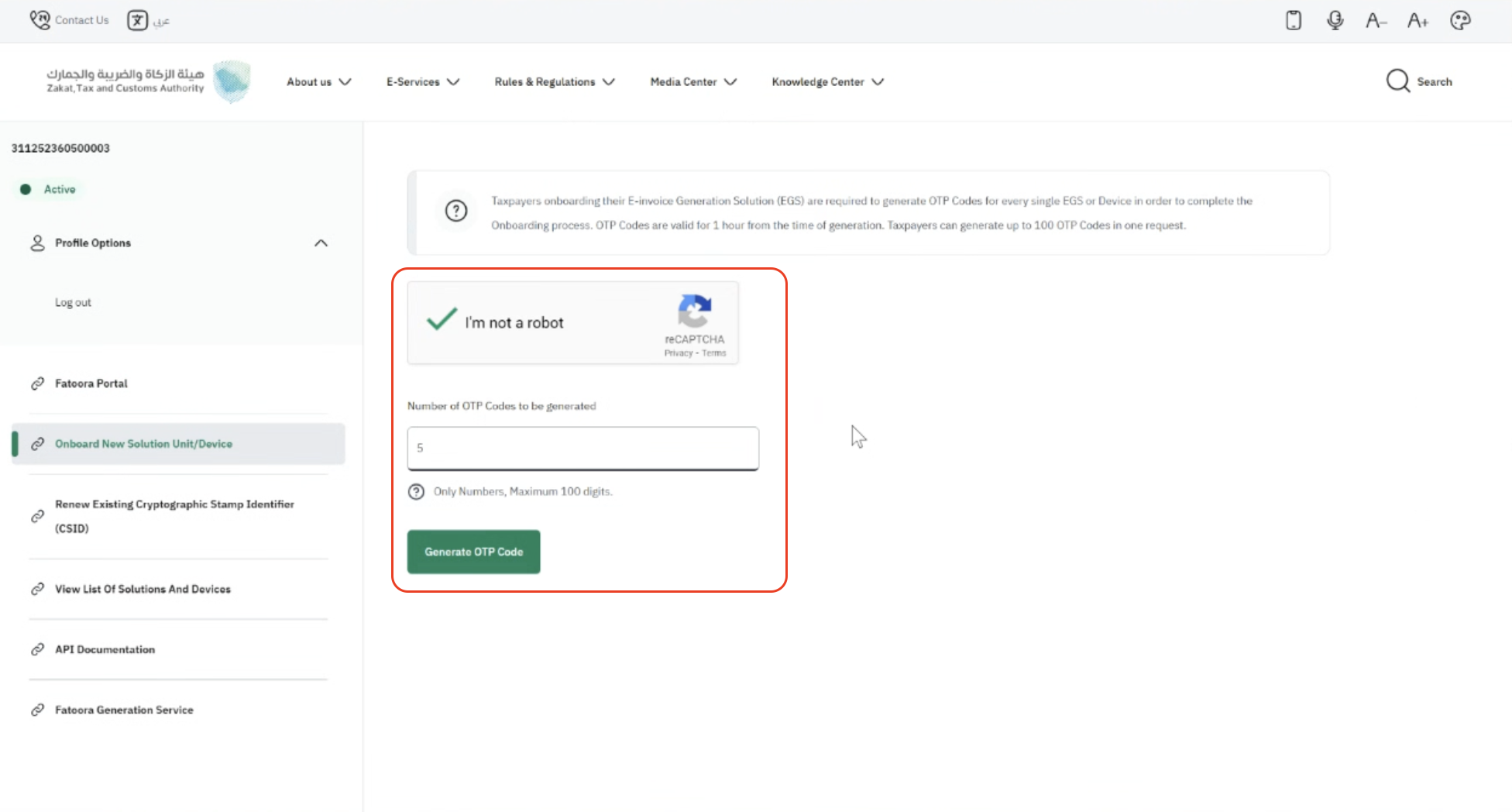
Task: Click the Profile Options person icon
Action: point(37,243)
